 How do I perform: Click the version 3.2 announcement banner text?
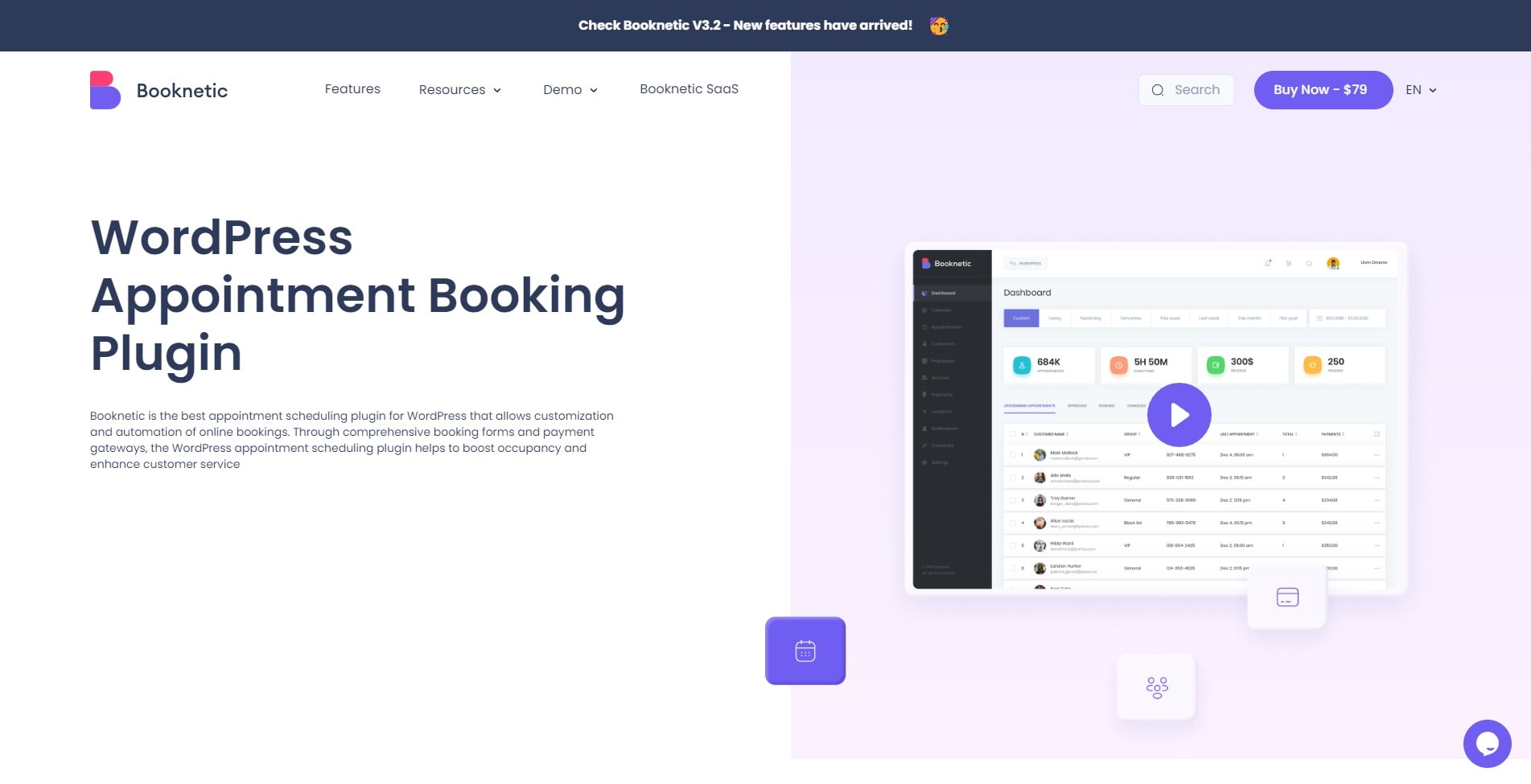click(745, 26)
